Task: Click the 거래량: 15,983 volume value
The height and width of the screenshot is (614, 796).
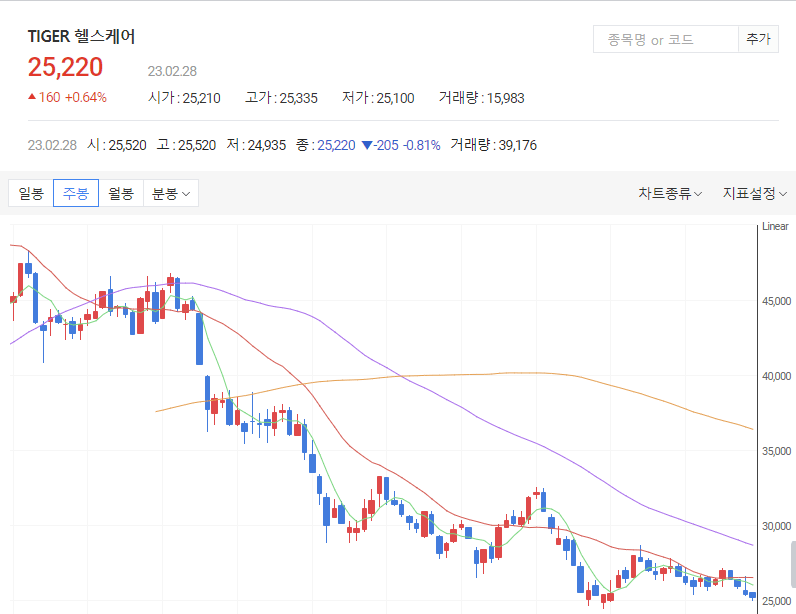Action: (x=481, y=98)
